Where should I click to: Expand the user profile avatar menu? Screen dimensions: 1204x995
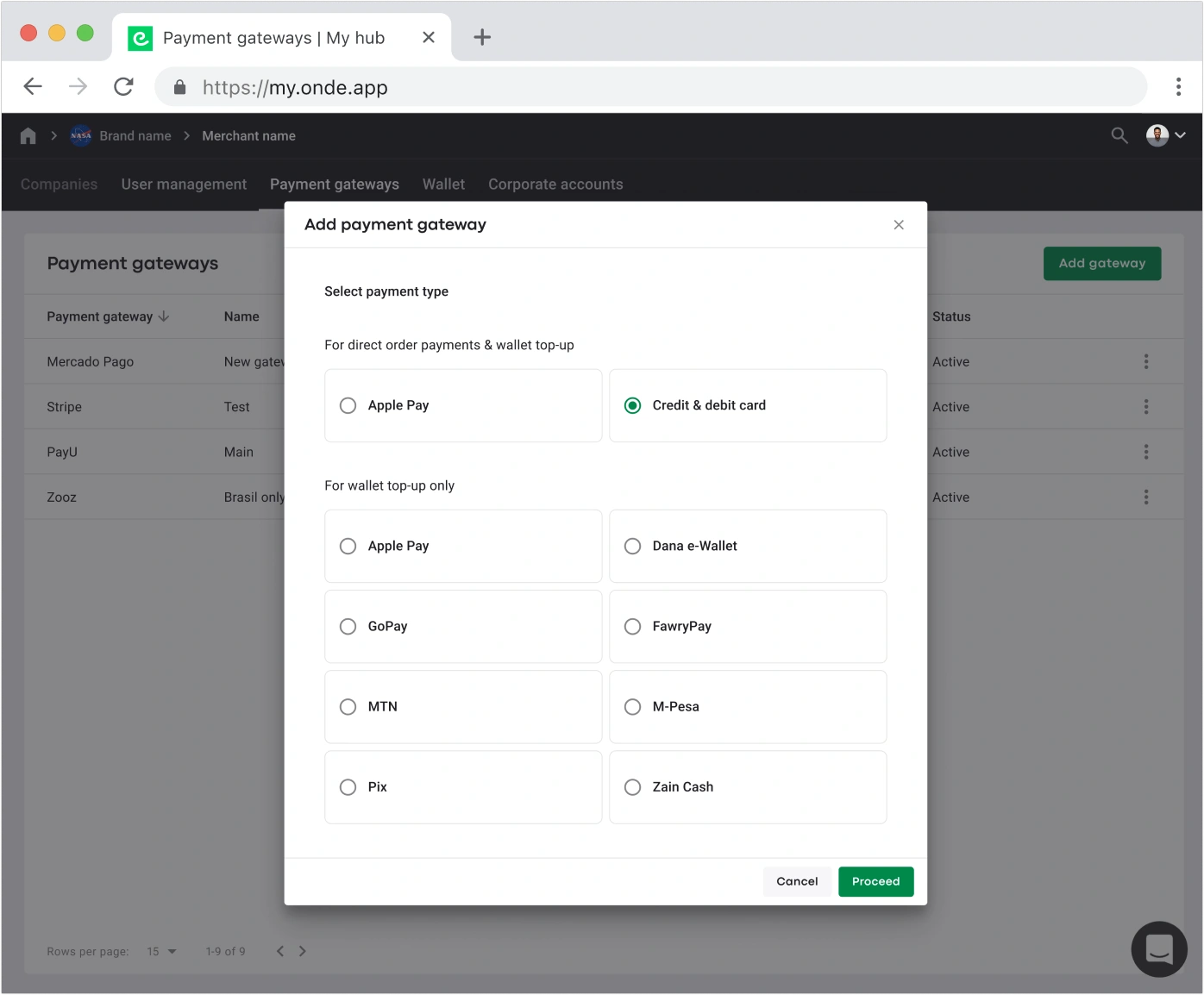coord(1165,135)
